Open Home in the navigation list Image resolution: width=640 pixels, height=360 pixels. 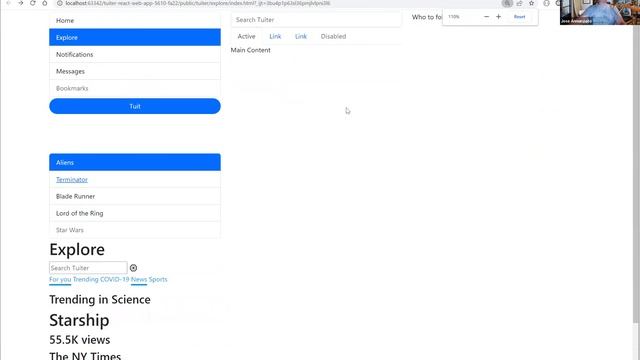click(135, 20)
